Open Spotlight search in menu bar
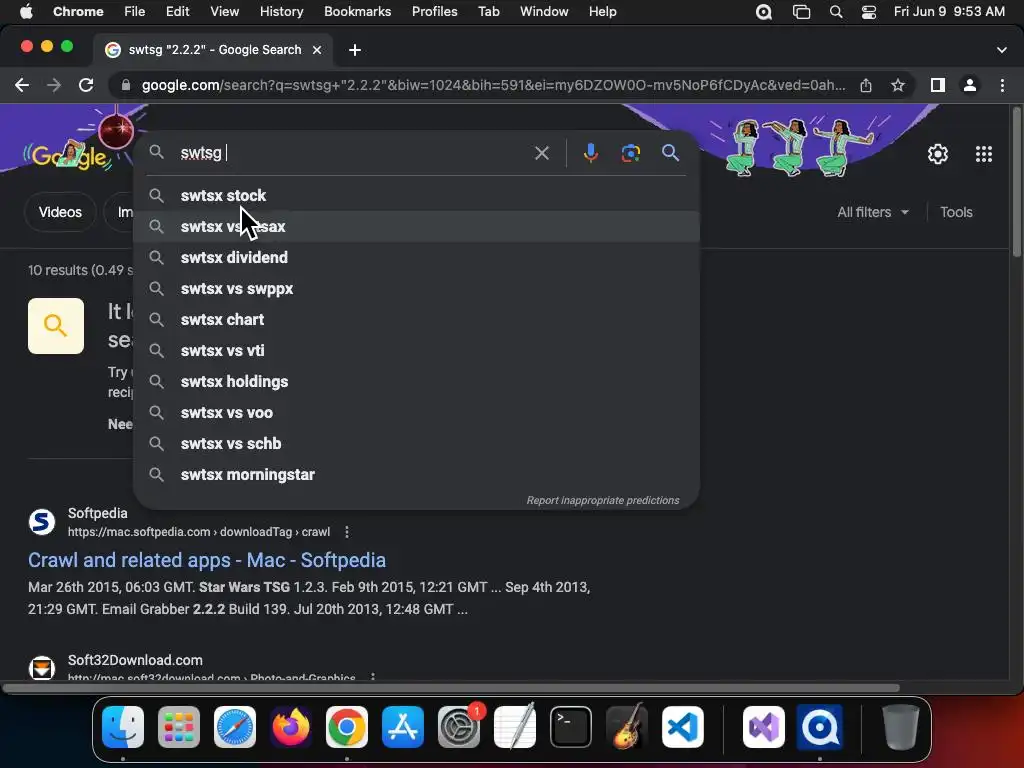Screen dimensions: 1024x768 click(x=836, y=12)
